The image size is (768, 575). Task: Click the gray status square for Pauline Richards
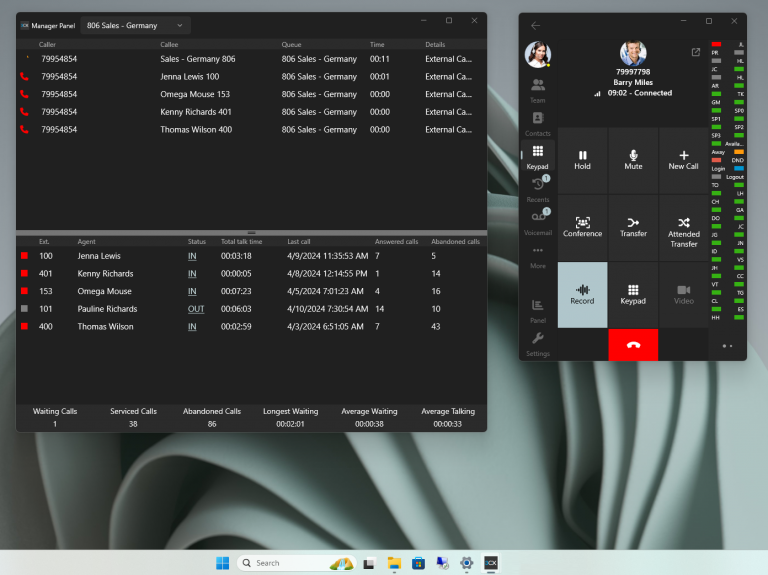(24, 309)
